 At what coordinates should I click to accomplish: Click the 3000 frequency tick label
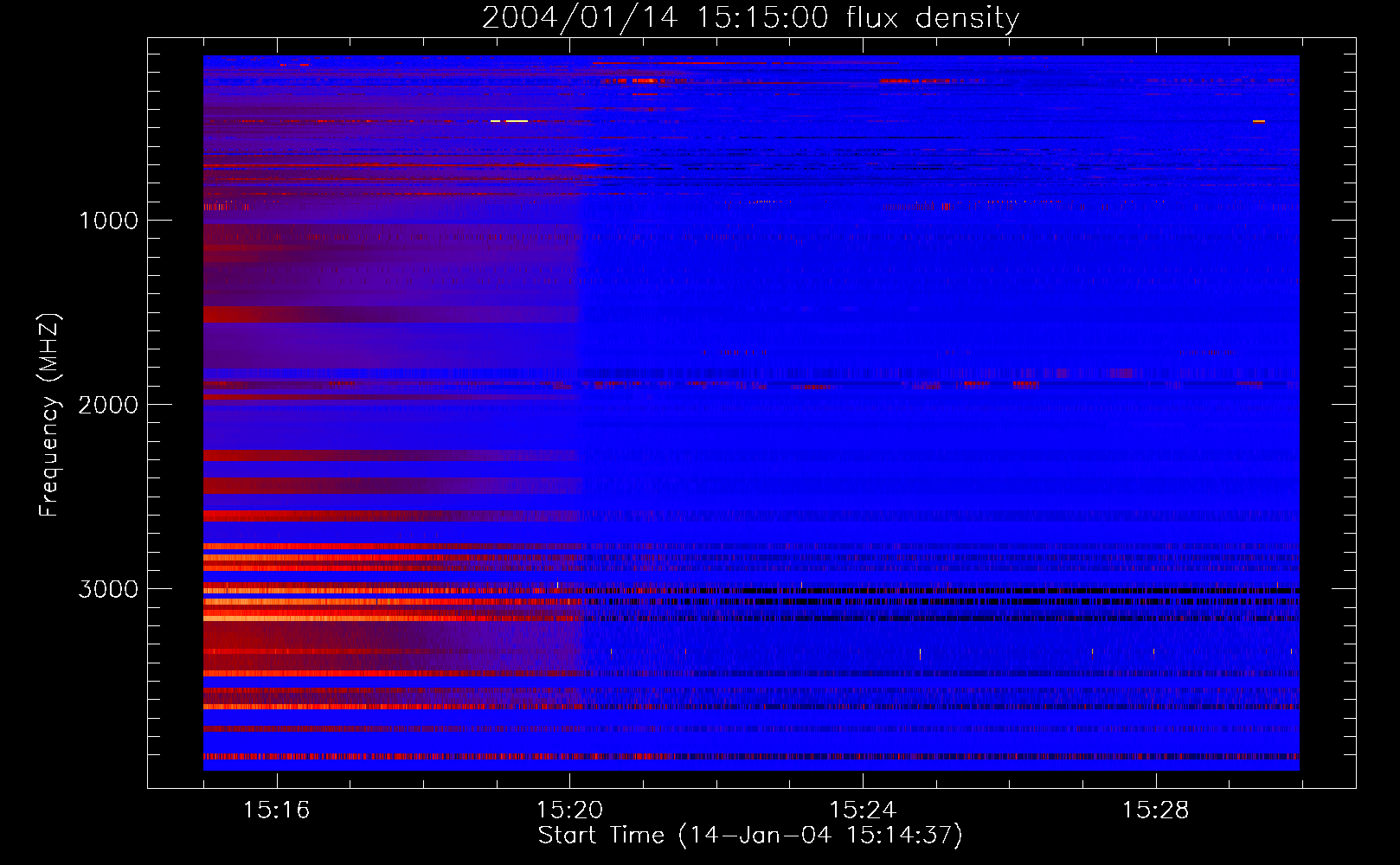(x=108, y=589)
